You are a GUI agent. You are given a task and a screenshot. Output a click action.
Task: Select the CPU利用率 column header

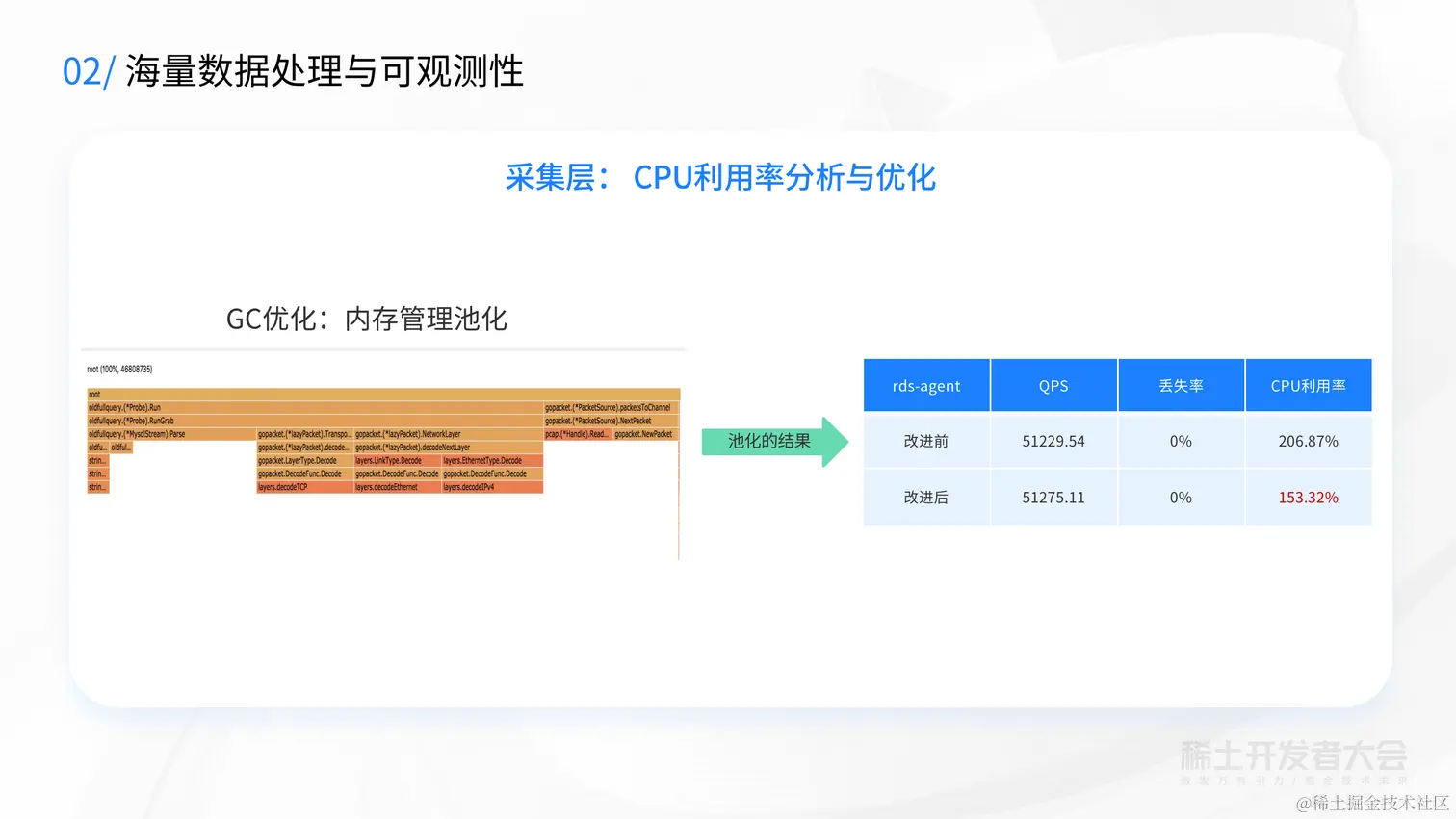(x=1308, y=385)
